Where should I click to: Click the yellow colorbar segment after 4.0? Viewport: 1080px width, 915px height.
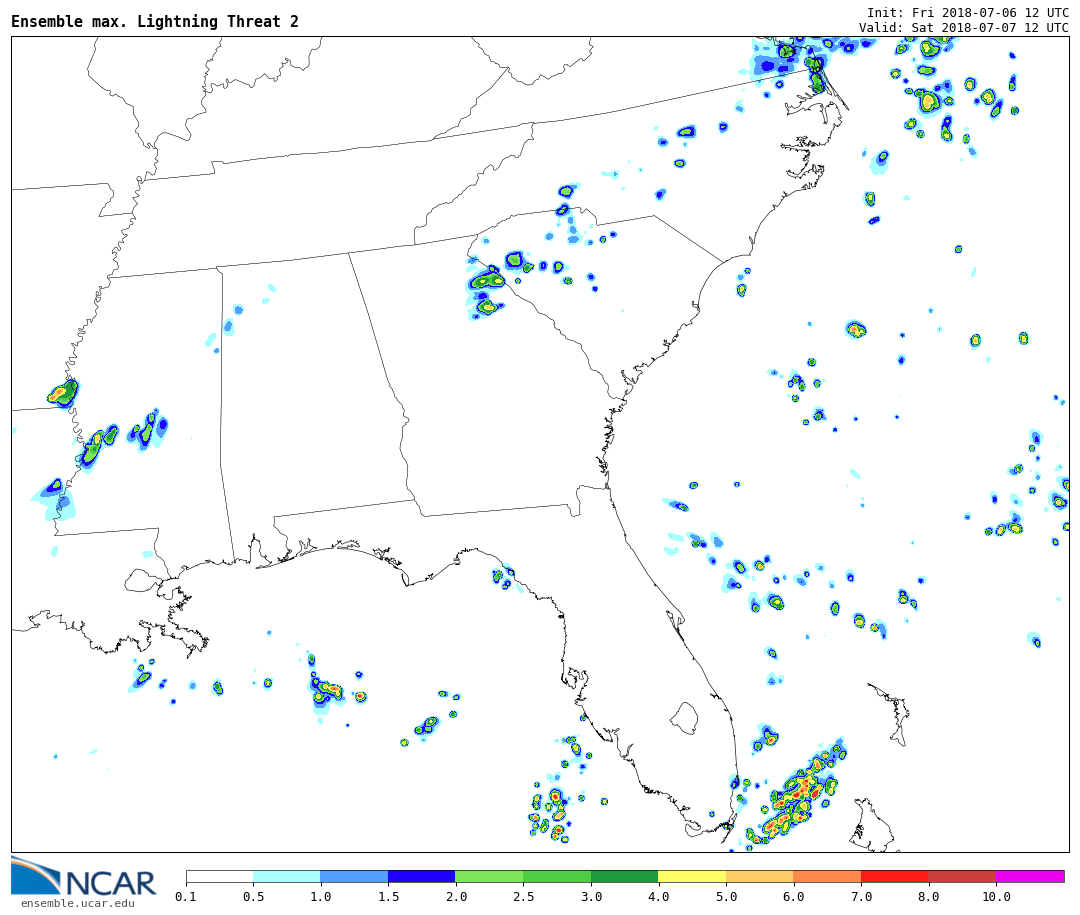pyautogui.click(x=692, y=876)
